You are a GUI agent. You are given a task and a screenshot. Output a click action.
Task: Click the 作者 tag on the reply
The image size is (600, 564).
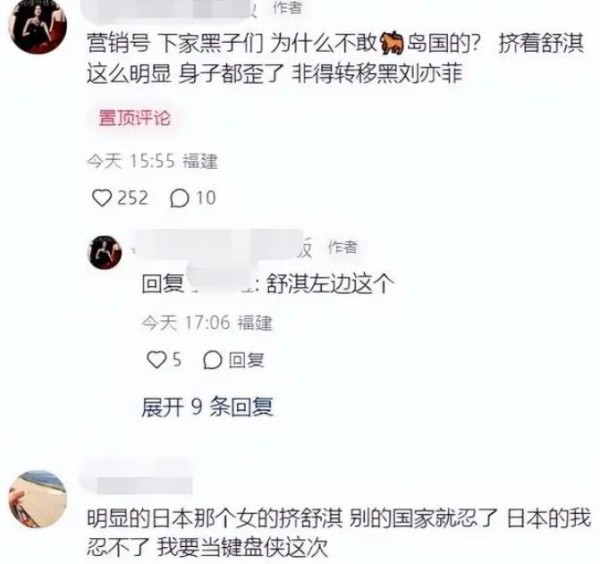click(x=342, y=247)
